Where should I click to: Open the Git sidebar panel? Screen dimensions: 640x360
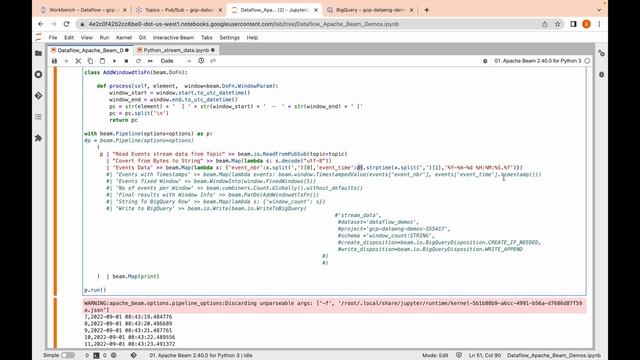pyautogui.click(x=38, y=96)
